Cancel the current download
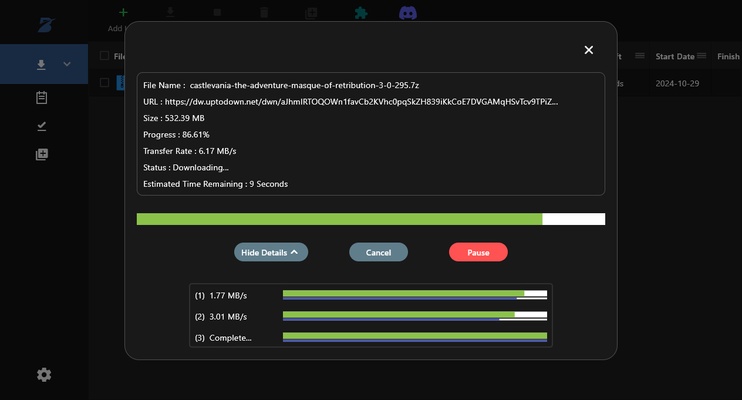The image size is (742, 400). pyautogui.click(x=378, y=253)
